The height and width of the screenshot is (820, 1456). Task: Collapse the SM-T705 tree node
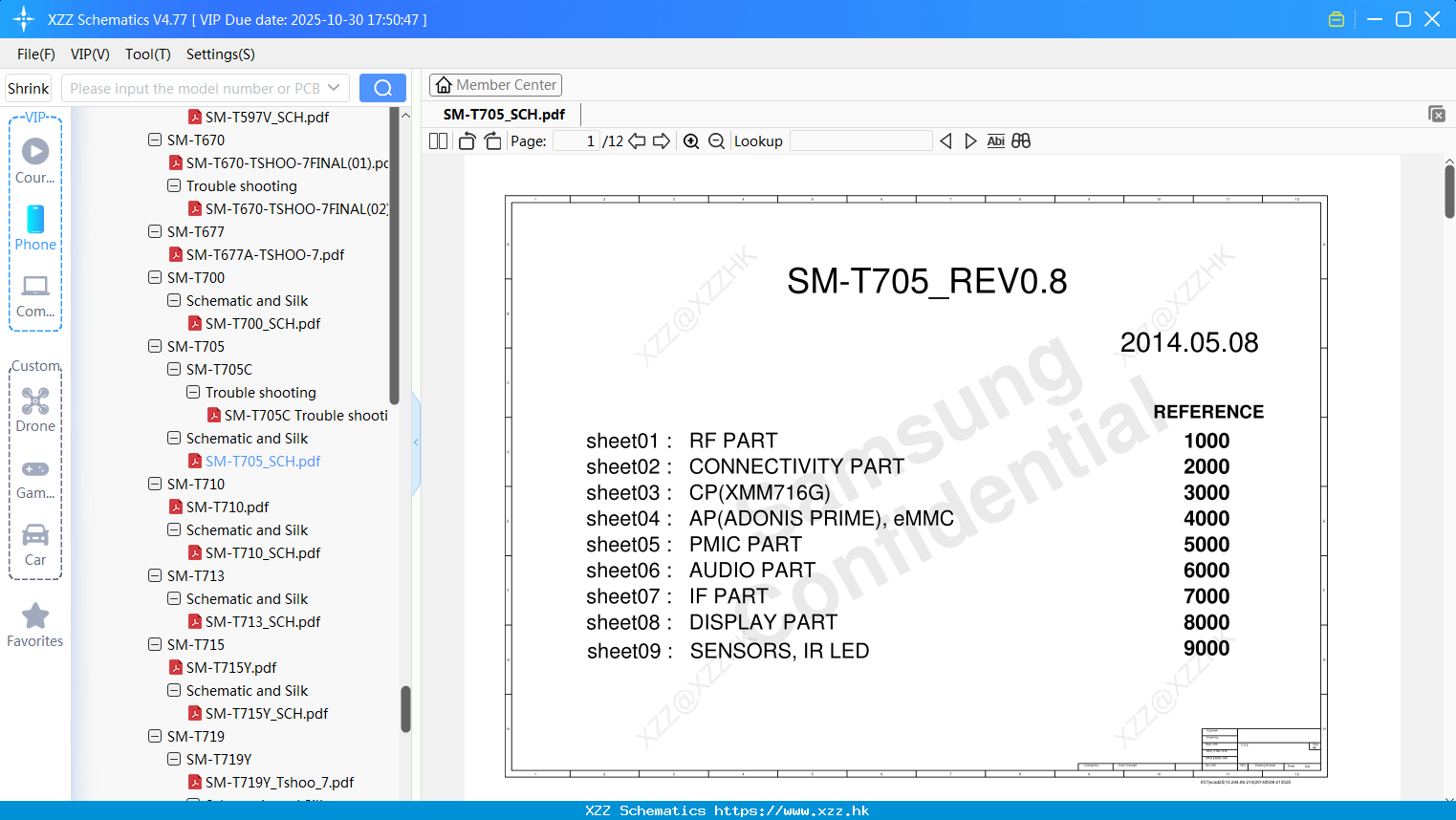pyautogui.click(x=155, y=346)
